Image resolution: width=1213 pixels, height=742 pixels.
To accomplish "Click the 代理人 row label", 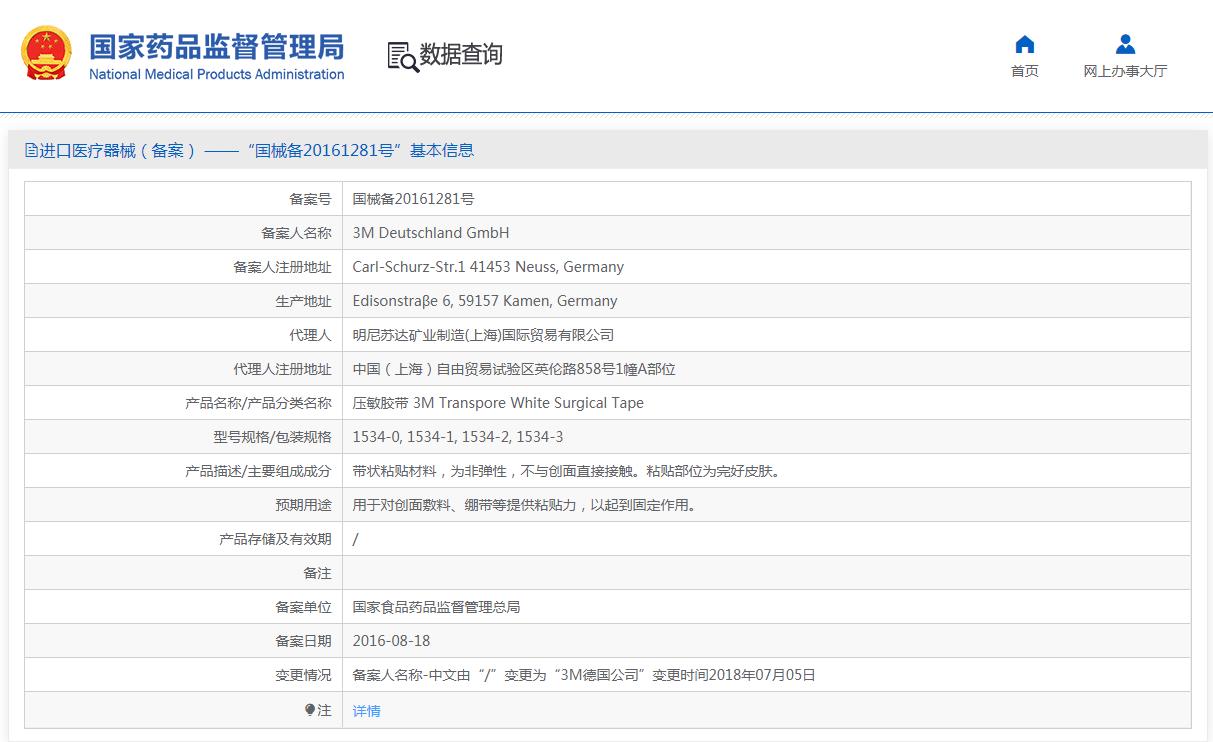I will [310, 335].
